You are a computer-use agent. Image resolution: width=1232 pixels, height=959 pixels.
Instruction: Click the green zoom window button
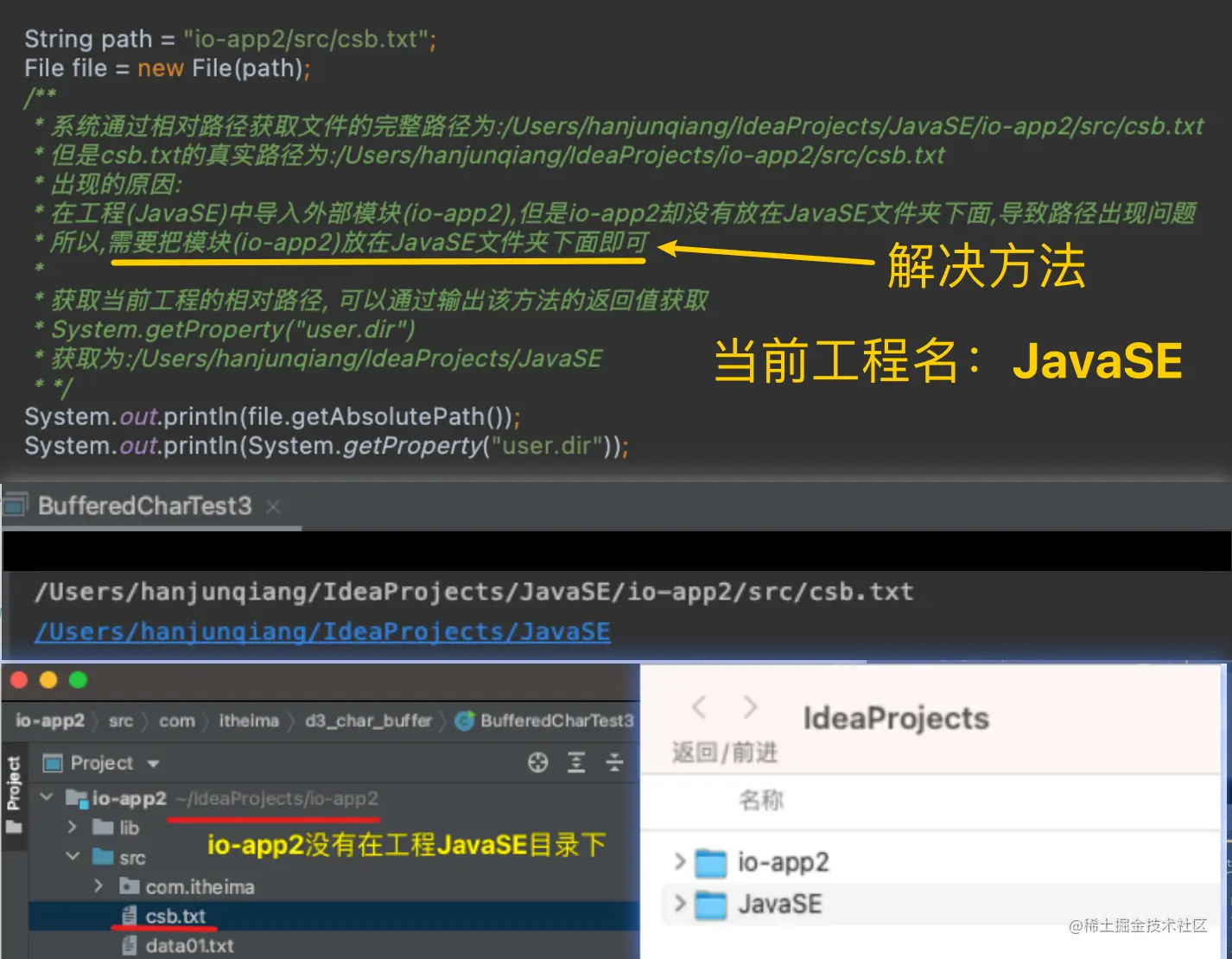(78, 680)
